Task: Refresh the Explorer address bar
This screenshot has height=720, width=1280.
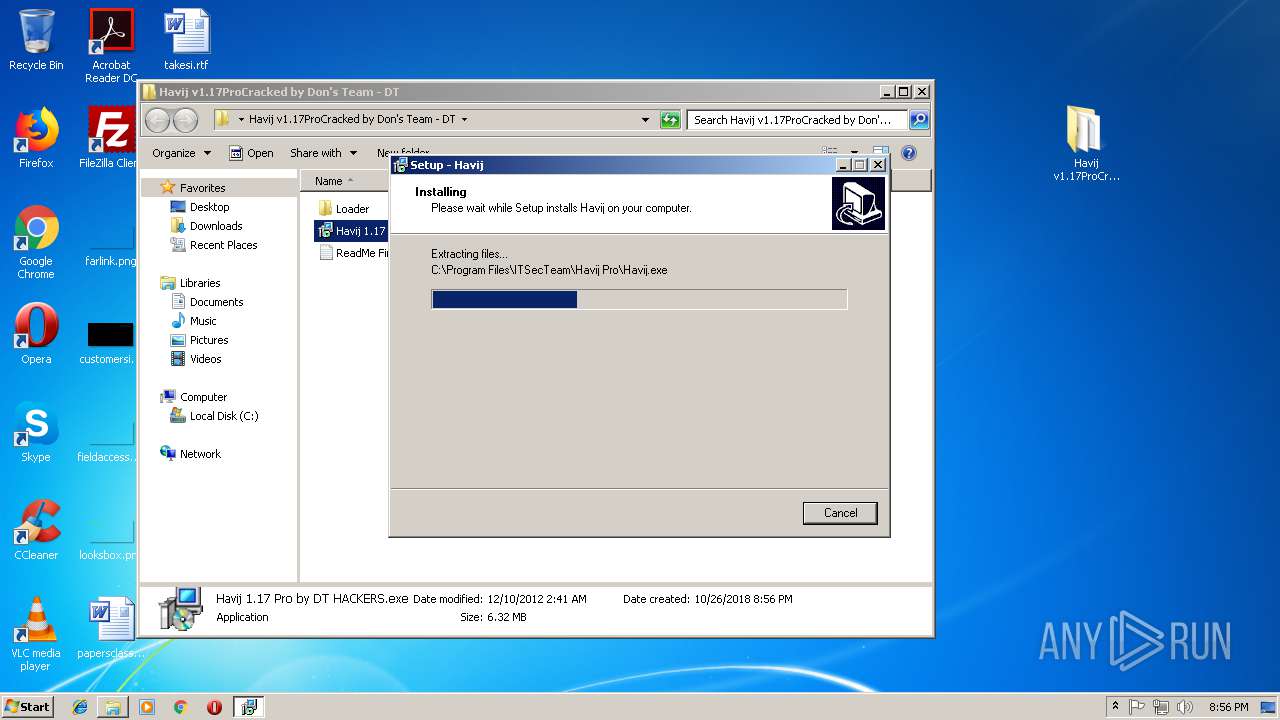Action: pyautogui.click(x=670, y=120)
